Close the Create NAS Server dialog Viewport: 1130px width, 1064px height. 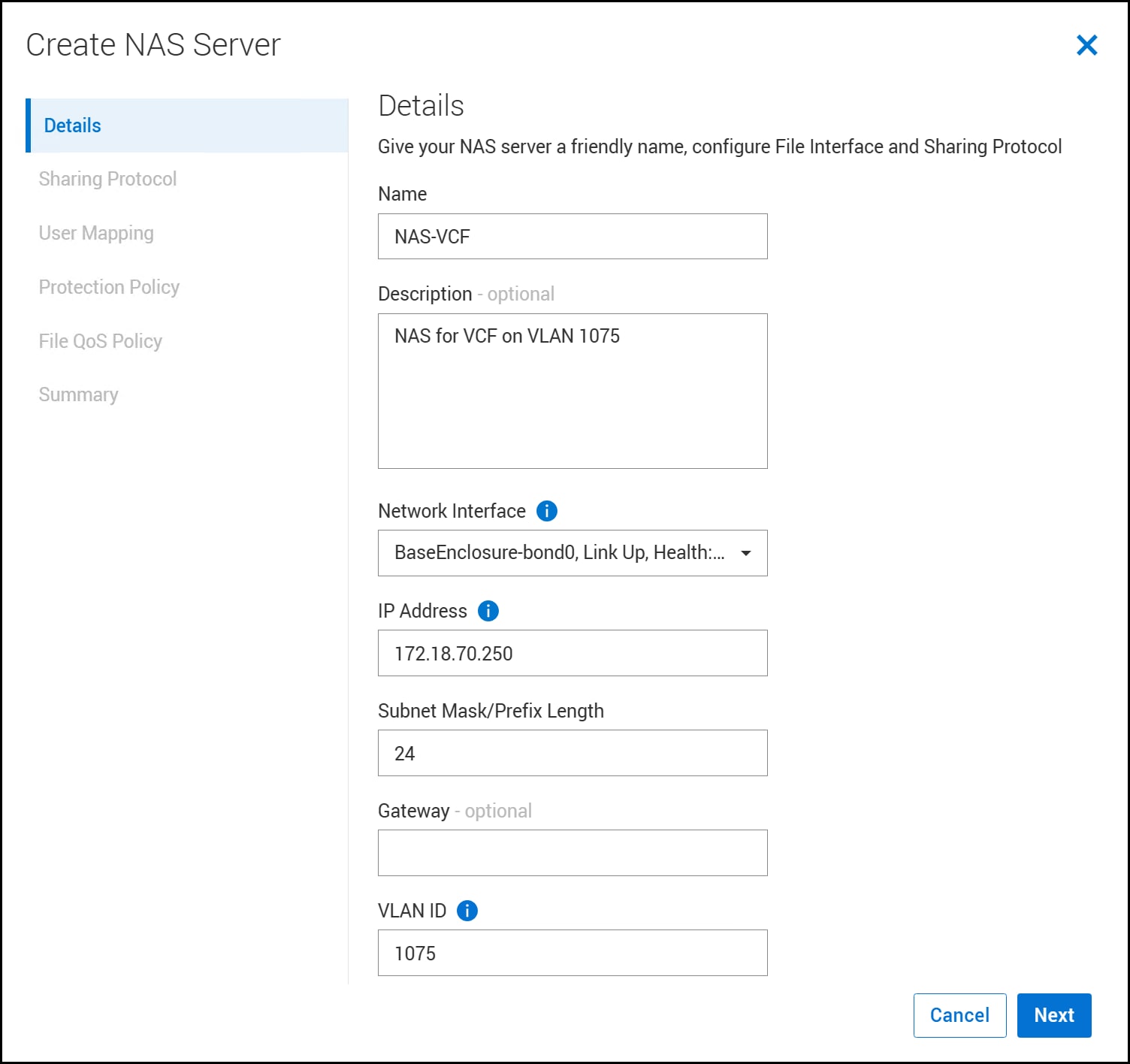click(x=1086, y=45)
